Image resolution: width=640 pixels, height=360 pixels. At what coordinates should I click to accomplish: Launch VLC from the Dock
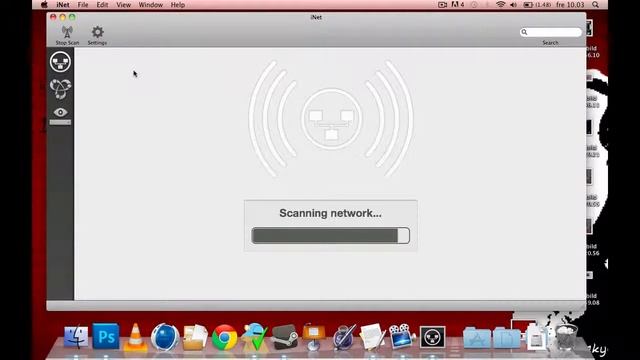tap(135, 338)
